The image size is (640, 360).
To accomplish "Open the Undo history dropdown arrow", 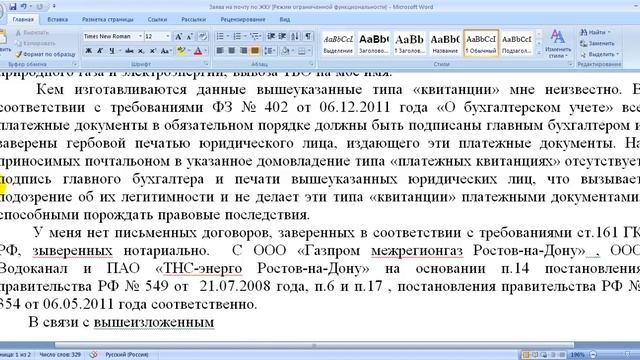I will tap(31, 7).
